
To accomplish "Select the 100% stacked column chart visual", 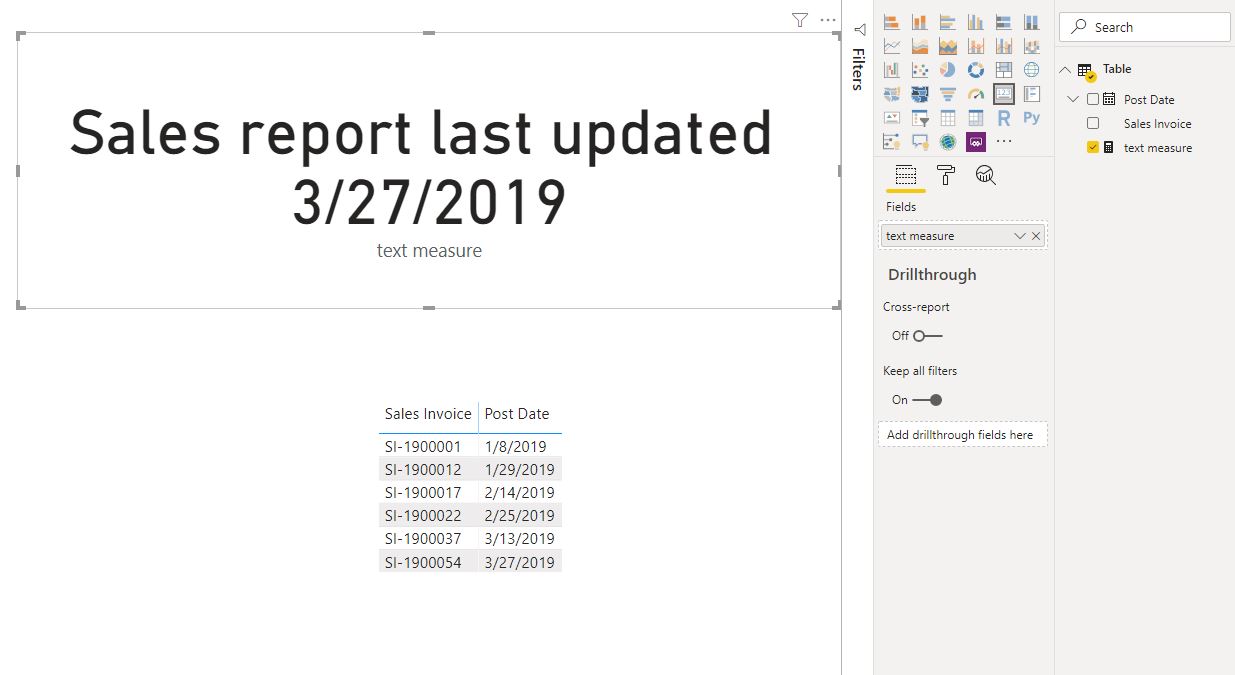I will click(x=1032, y=21).
